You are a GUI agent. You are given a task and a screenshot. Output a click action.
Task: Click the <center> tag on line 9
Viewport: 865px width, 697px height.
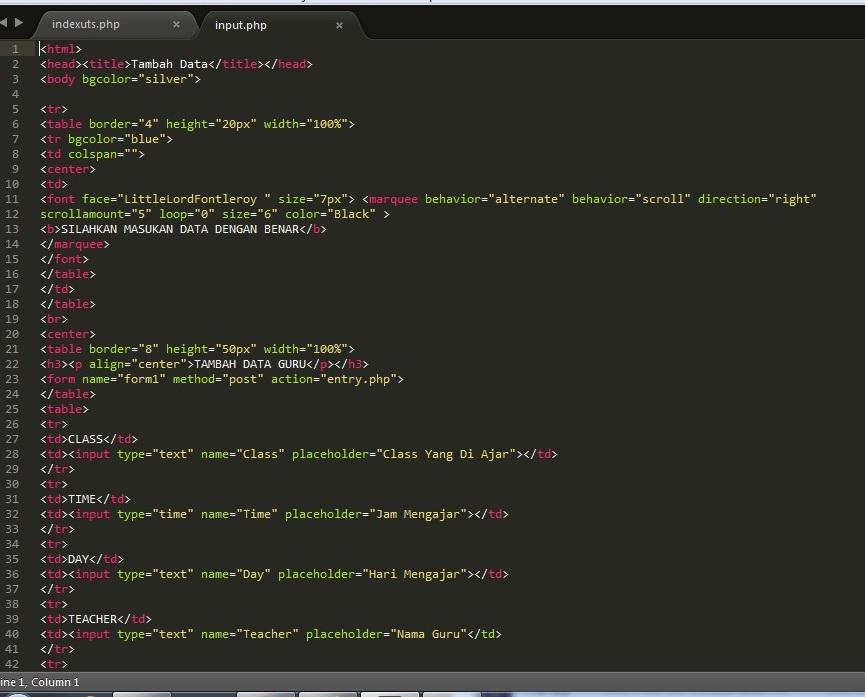pyautogui.click(x=67, y=169)
